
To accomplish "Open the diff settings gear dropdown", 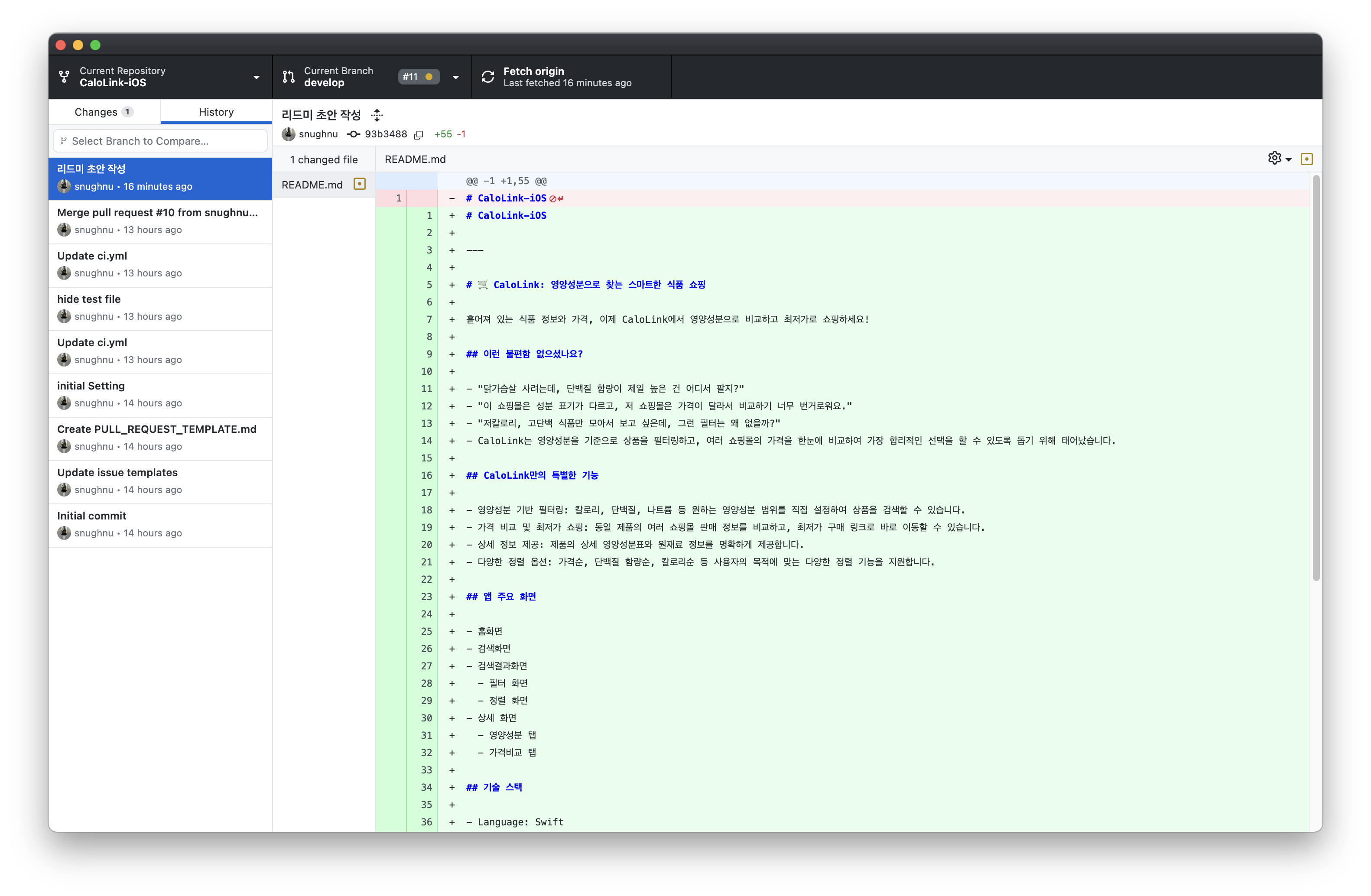I will click(x=1279, y=158).
